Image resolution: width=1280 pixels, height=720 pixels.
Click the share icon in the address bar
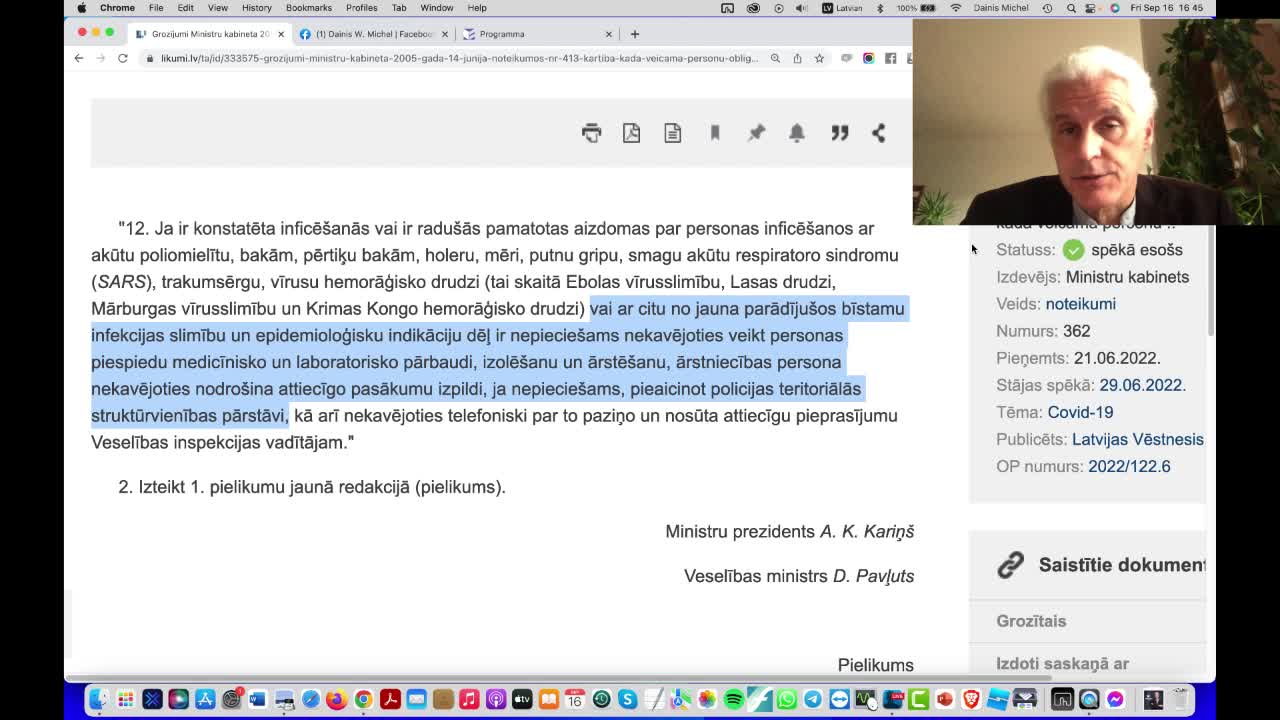click(797, 58)
